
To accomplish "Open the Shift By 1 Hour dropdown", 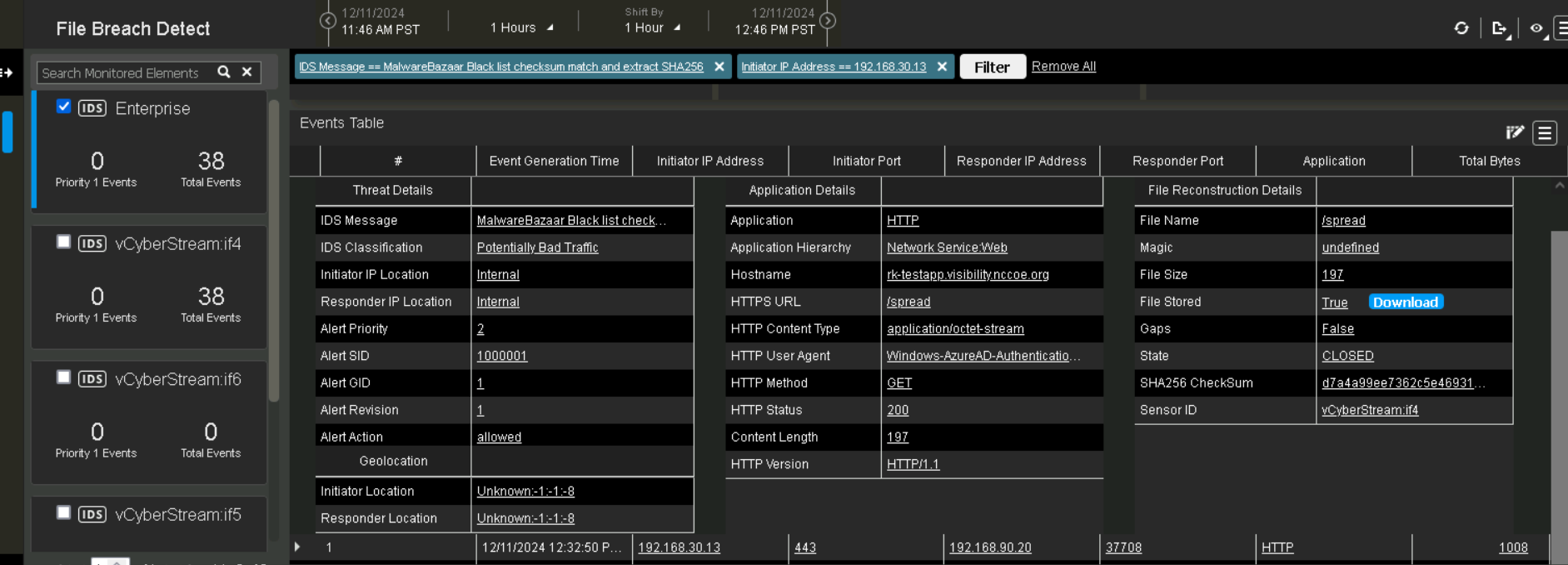I will (x=652, y=28).
